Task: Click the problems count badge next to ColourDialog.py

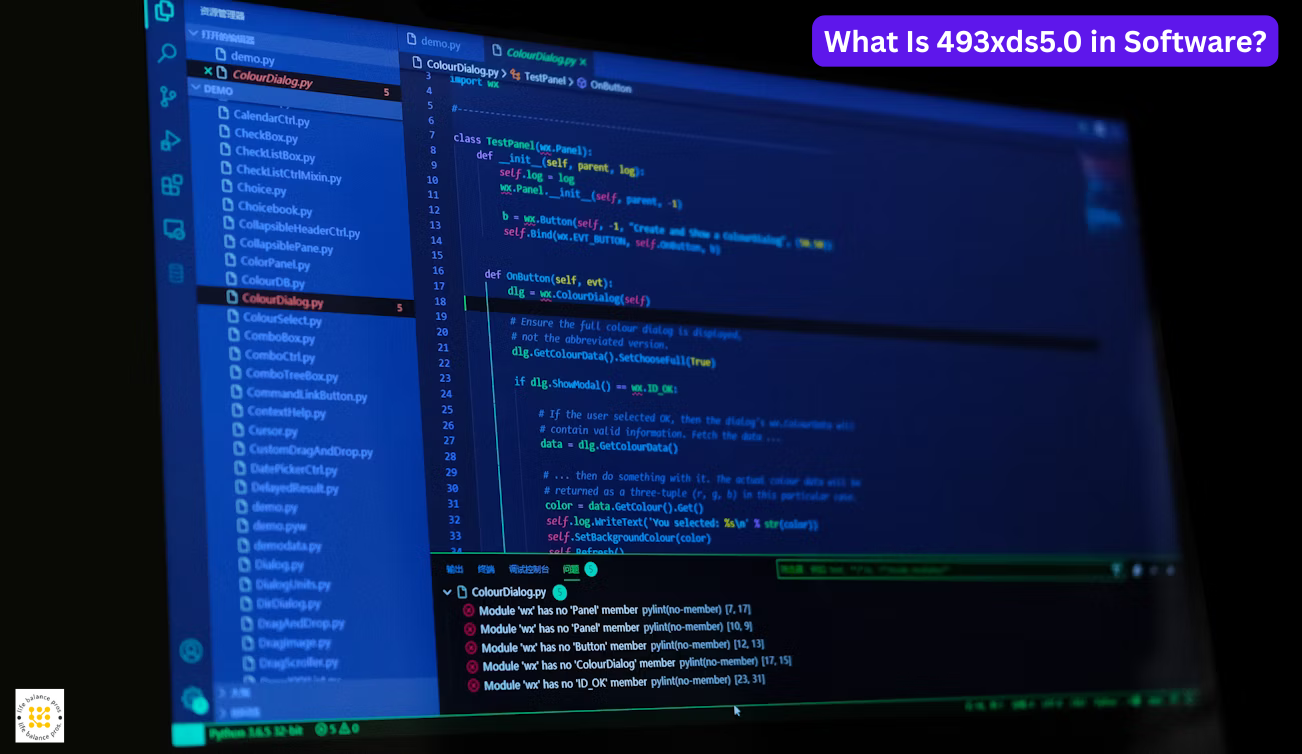Action: (559, 592)
